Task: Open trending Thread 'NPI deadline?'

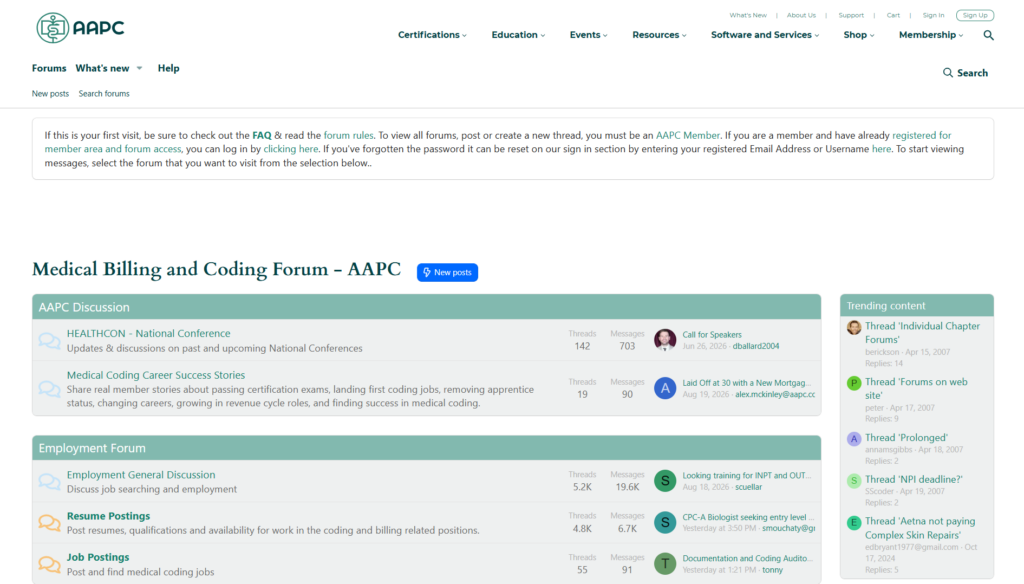Action: pyautogui.click(x=914, y=479)
